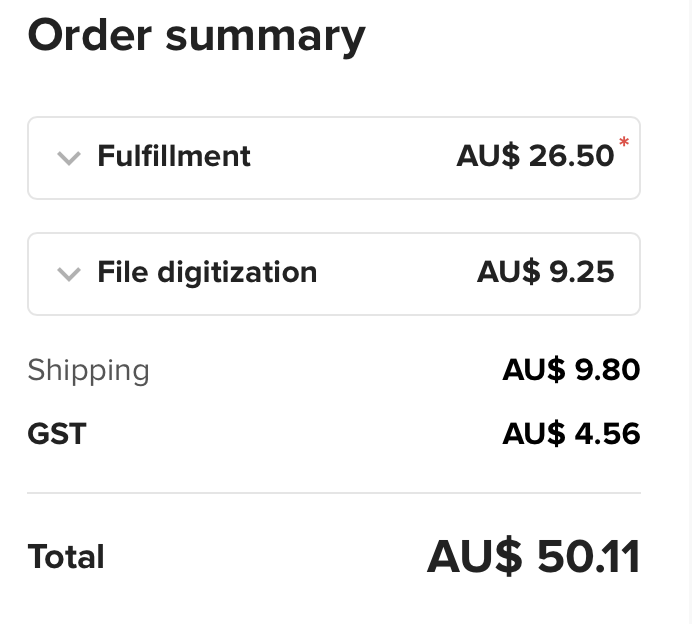This screenshot has width=692, height=624.
Task: Click the GST label text
Action: tap(57, 434)
